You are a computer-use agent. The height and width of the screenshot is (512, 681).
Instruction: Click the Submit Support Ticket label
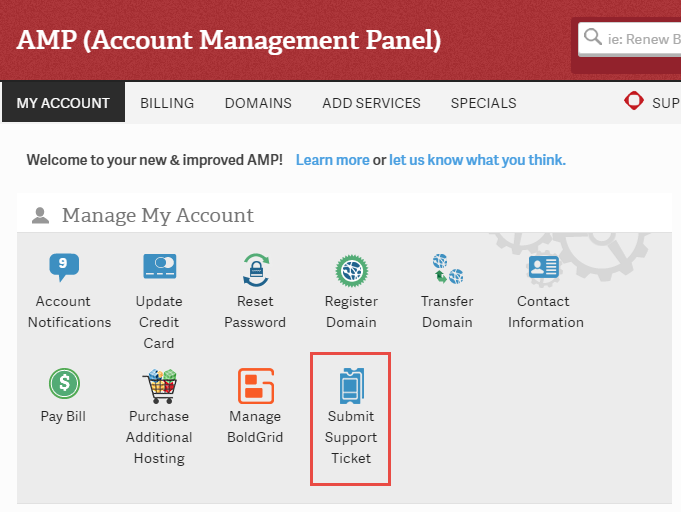(x=351, y=437)
